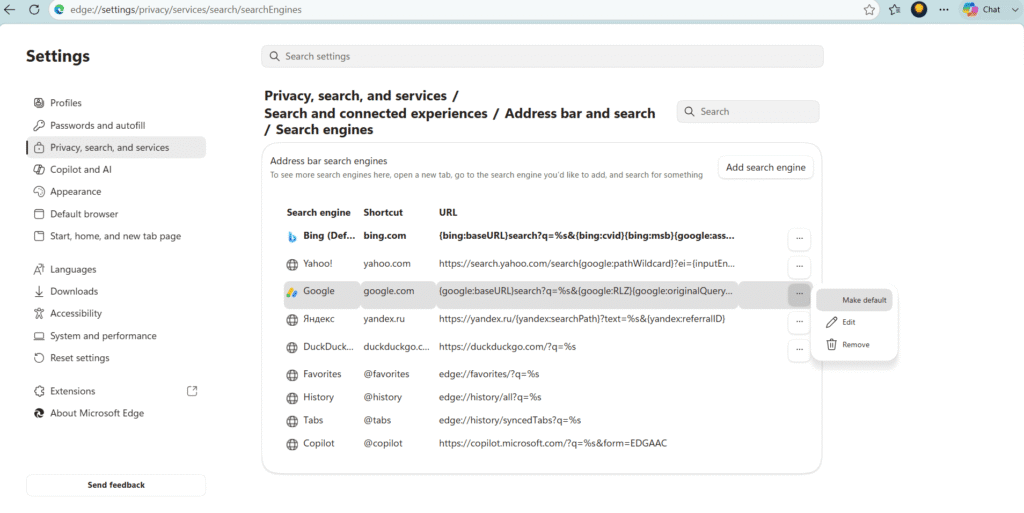Click the copilot.microsoft.com URL text
Screen dimensions: 1024x513
(553, 443)
